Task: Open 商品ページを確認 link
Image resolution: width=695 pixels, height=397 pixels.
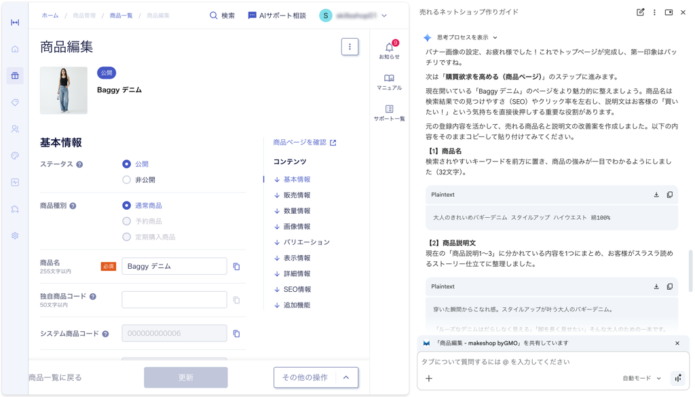Action: coord(305,142)
